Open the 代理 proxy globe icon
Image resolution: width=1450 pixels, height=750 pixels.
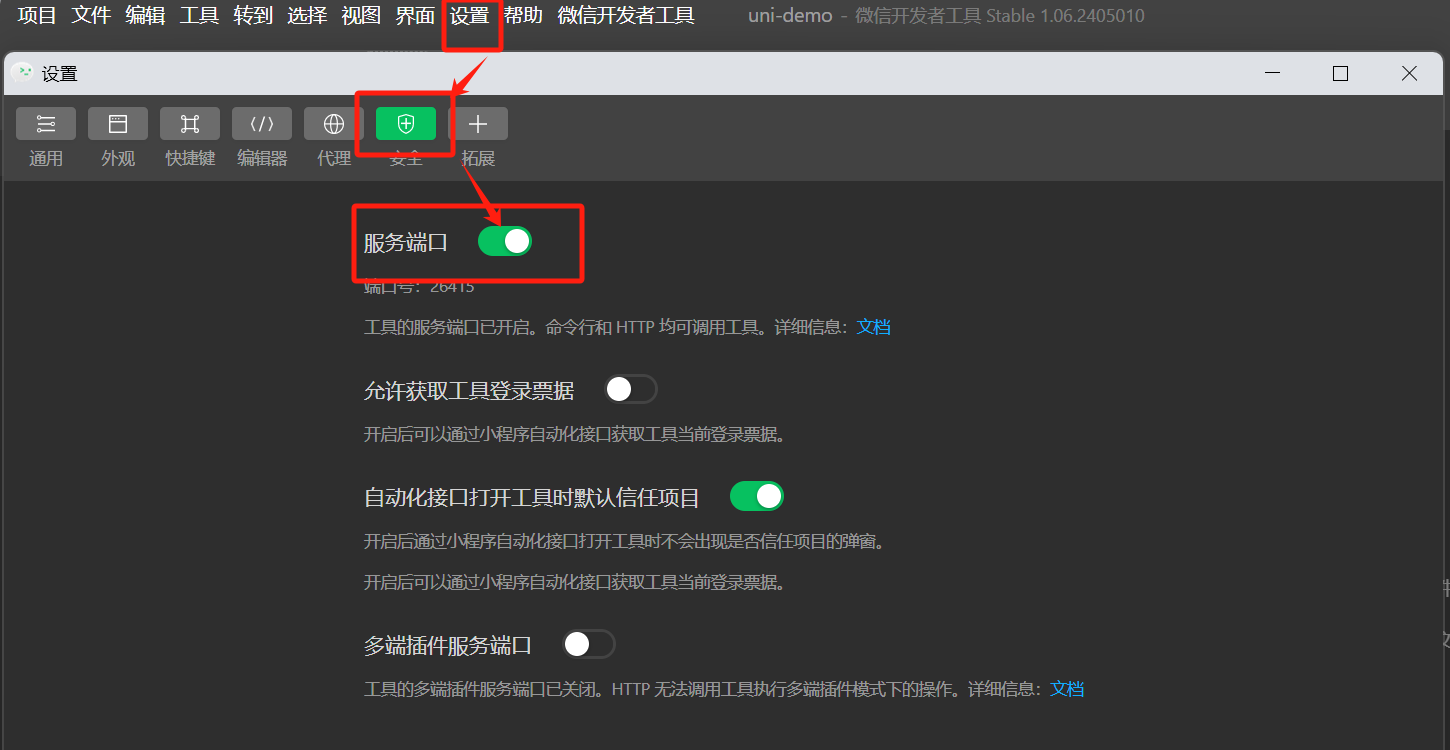click(334, 123)
